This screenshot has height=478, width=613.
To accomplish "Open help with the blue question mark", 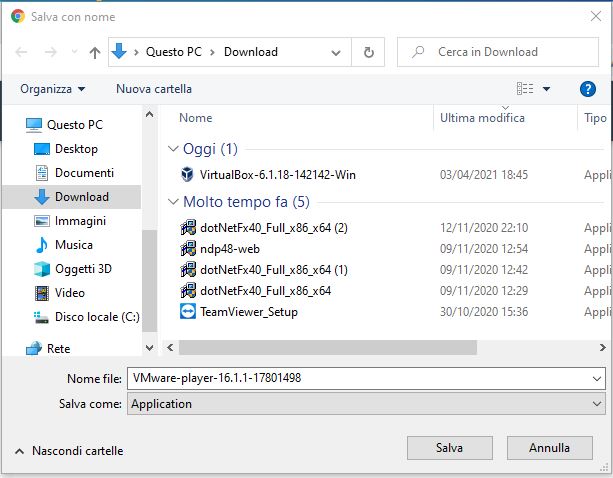I will pos(588,89).
